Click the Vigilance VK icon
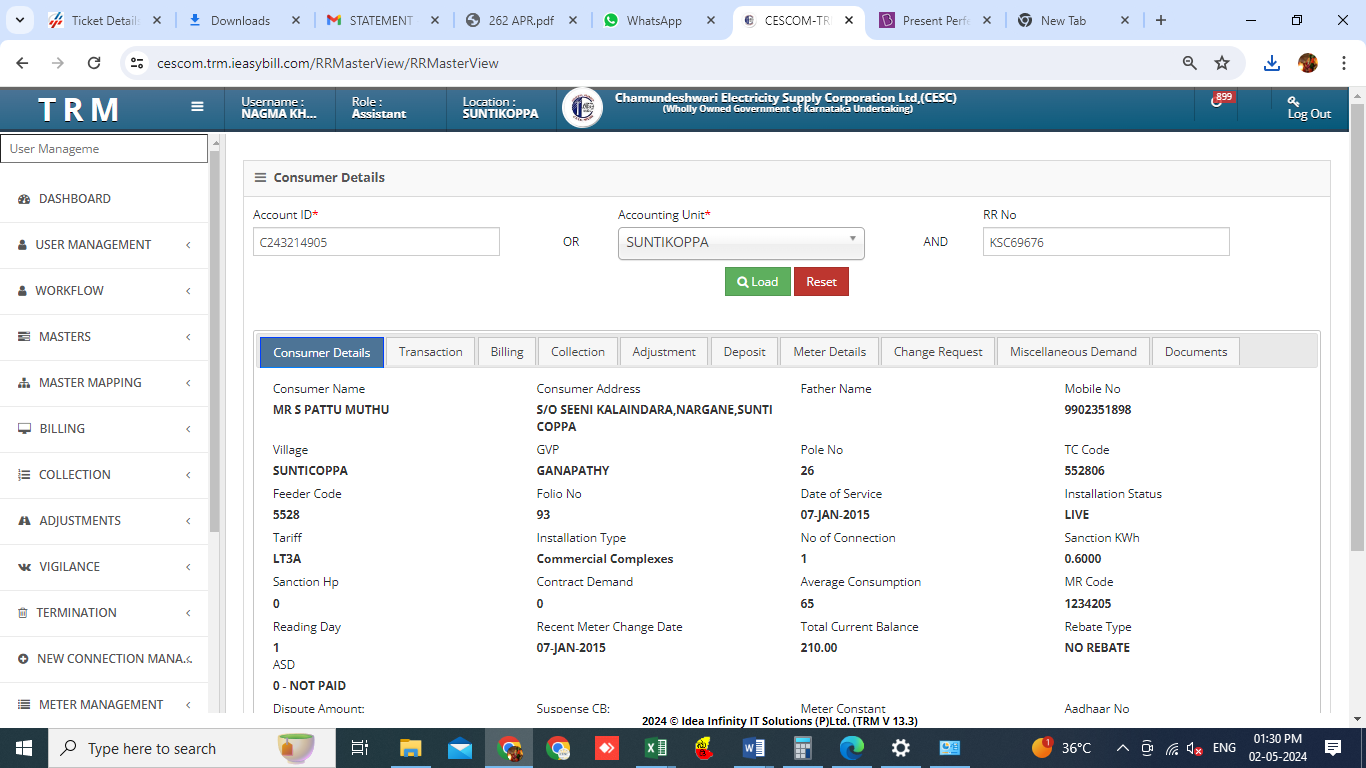Image resolution: width=1366 pixels, height=768 pixels. [x=24, y=567]
